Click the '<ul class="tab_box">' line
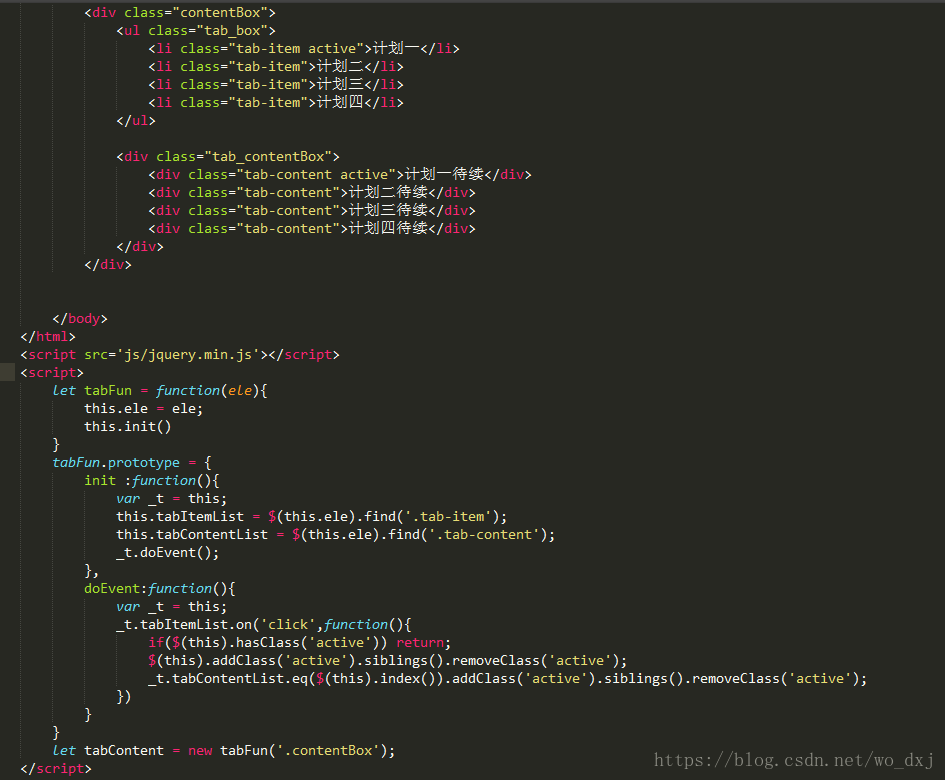This screenshot has height=780, width=945. pyautogui.click(x=196, y=31)
